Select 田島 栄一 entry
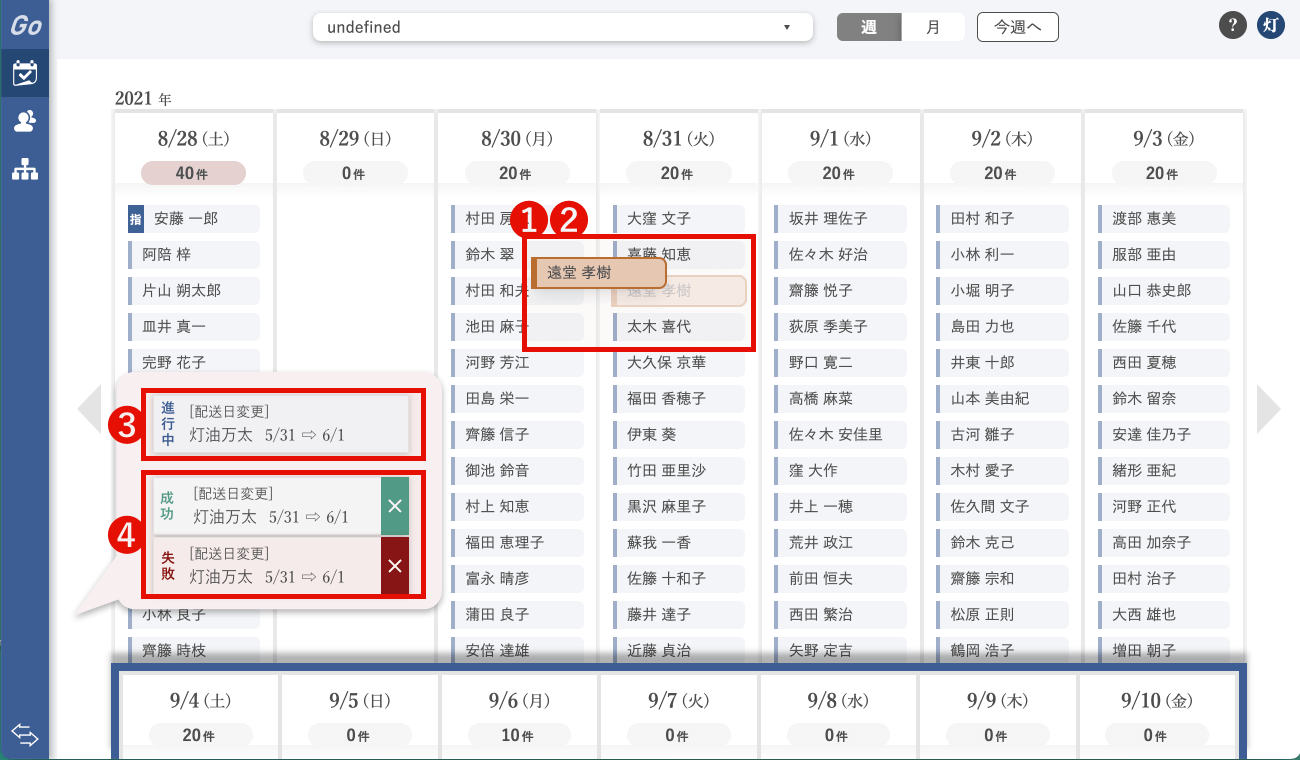The image size is (1300, 760). [x=517, y=399]
